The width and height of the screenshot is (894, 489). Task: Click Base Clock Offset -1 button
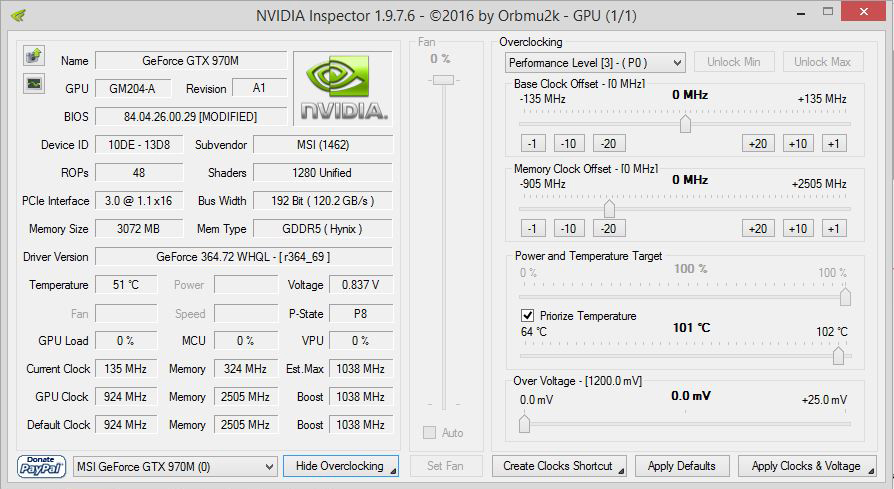coord(533,144)
